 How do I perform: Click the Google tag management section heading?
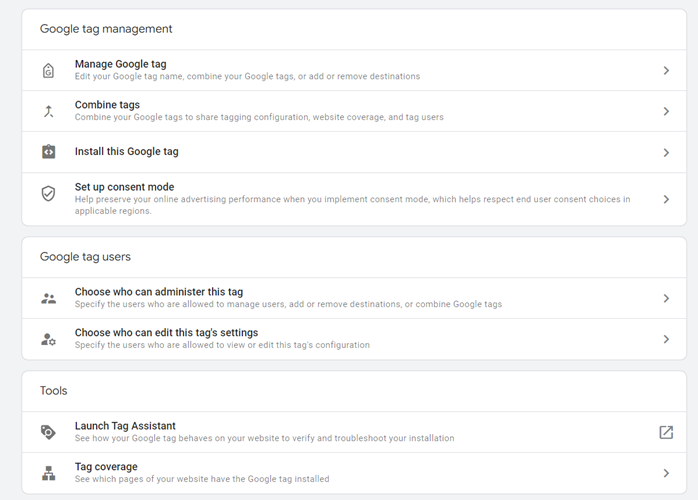(x=106, y=29)
